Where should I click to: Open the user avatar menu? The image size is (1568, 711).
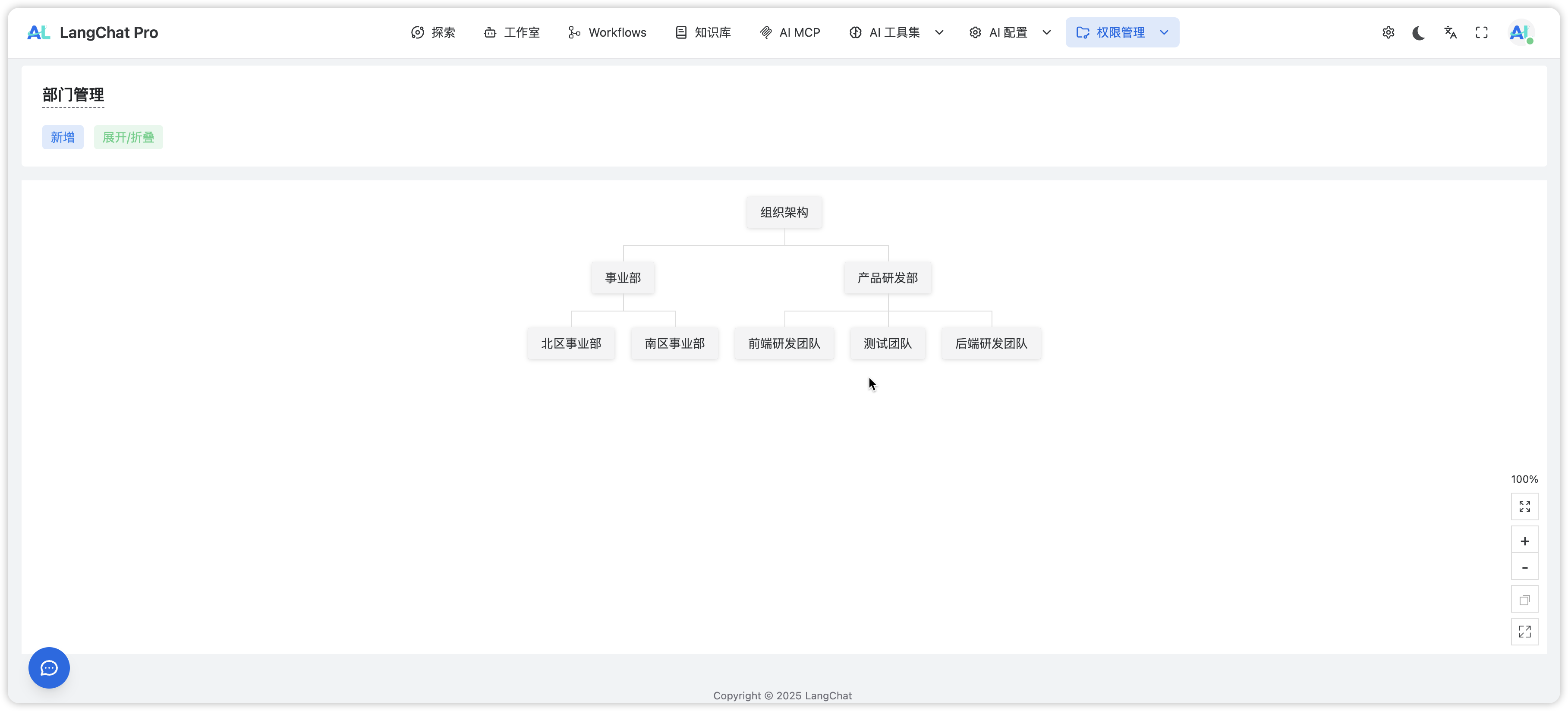coord(1520,32)
